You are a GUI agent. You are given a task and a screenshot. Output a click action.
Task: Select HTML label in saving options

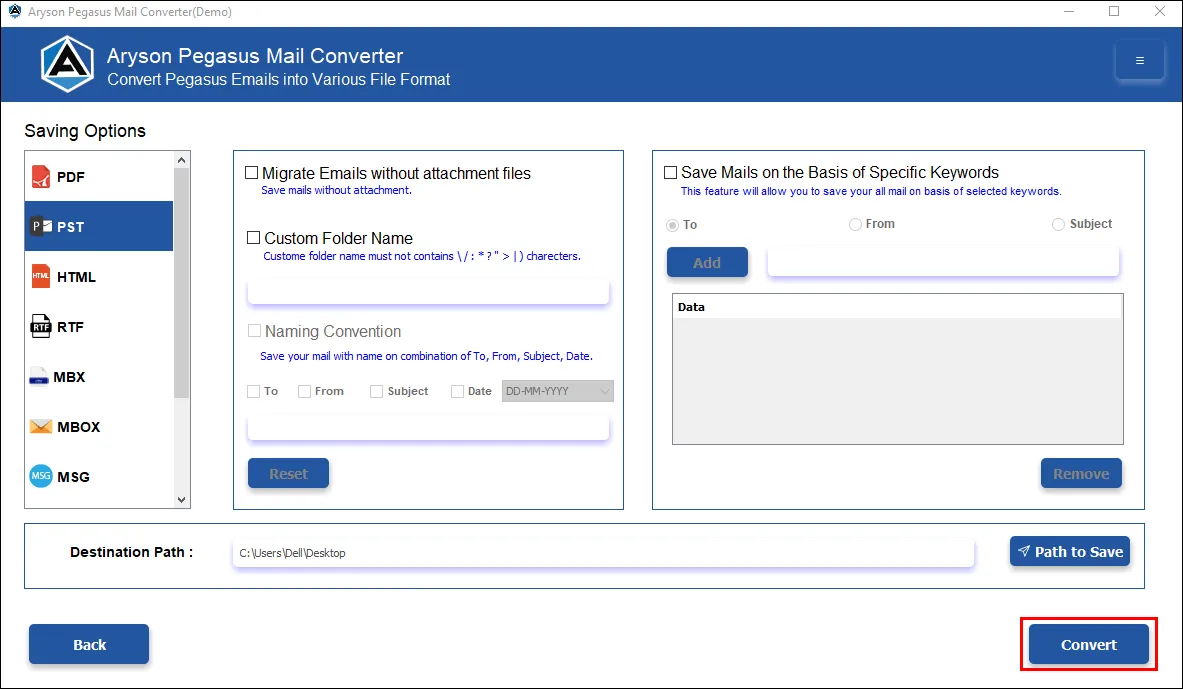[x=76, y=277]
